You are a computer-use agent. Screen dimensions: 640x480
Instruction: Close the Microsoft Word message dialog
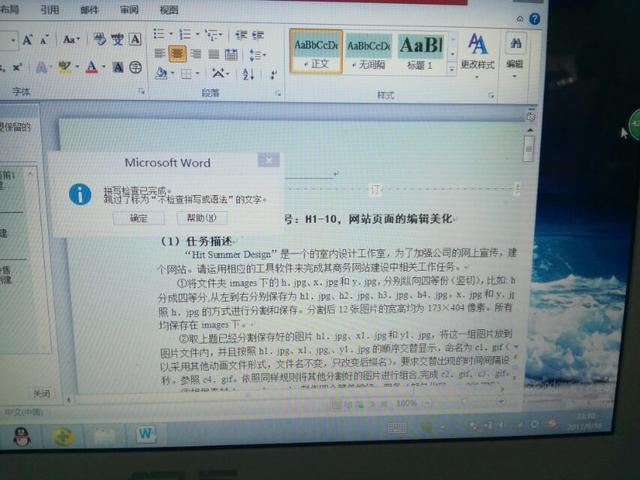tap(269, 160)
